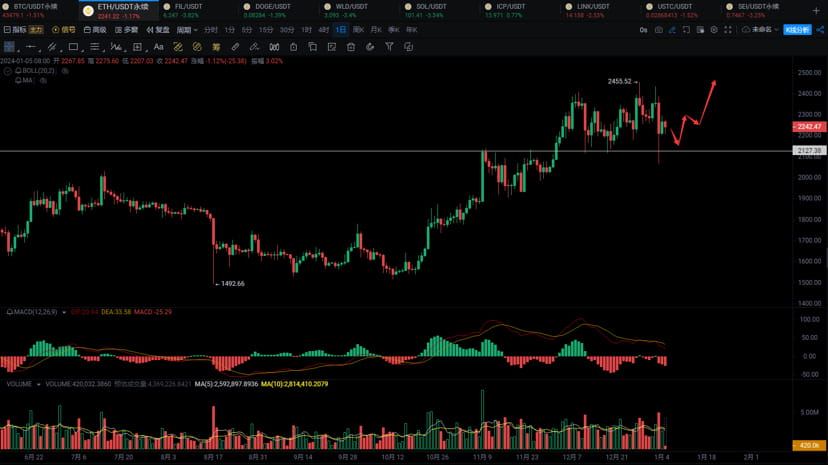
Task: Click the second gold circle tool icon
Action: pyautogui.click(x=197, y=47)
